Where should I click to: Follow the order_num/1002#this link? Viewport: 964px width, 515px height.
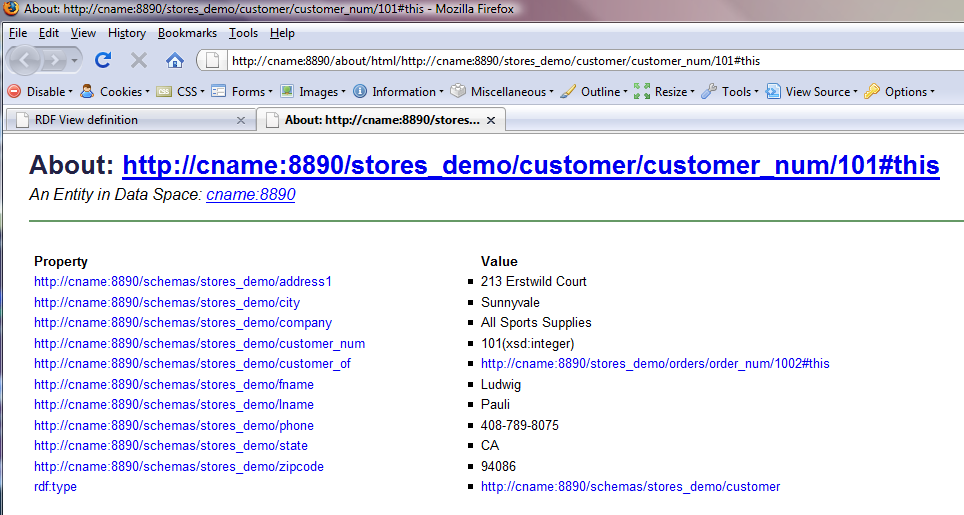655,364
